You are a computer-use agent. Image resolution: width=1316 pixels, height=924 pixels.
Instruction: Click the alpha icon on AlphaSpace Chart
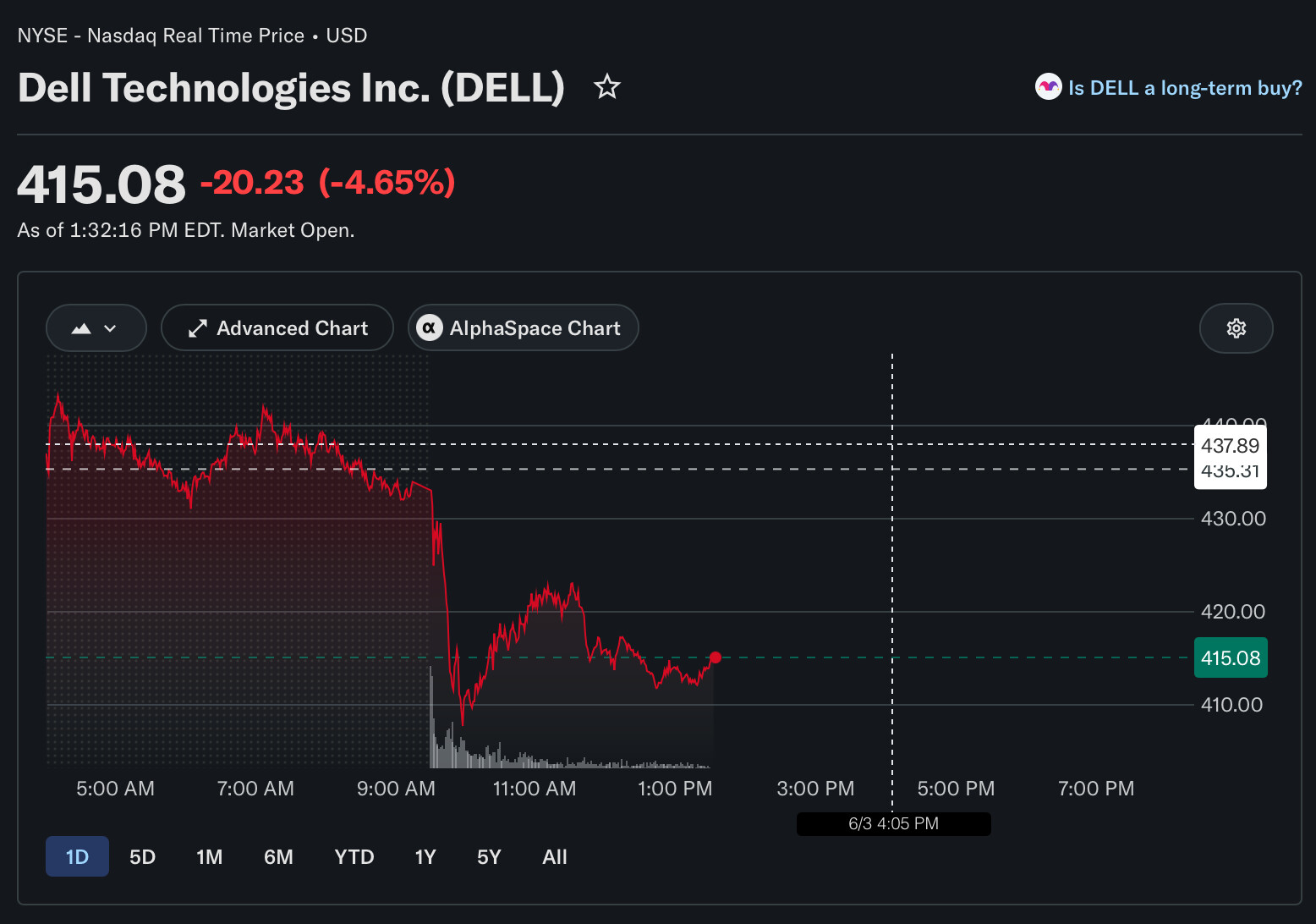click(430, 327)
